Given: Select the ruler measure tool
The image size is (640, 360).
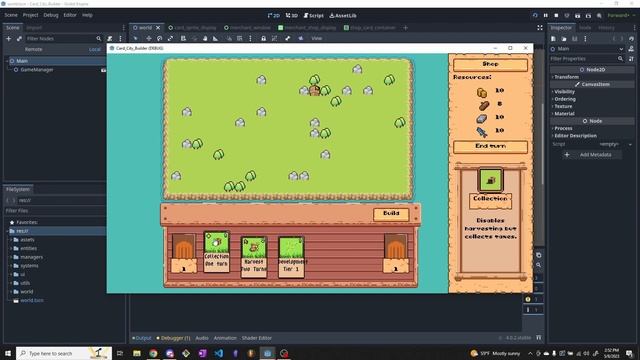Looking at the screenshot, I should pos(216,38).
